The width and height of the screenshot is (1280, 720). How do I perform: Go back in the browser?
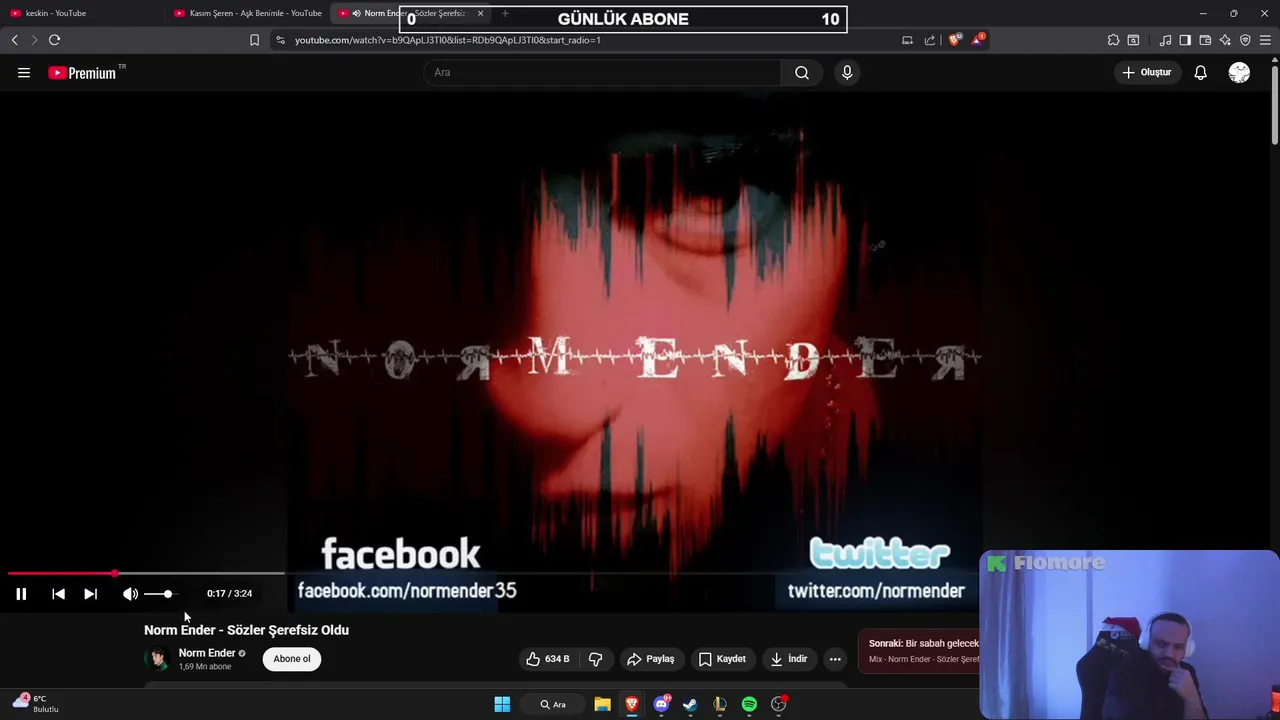[15, 40]
